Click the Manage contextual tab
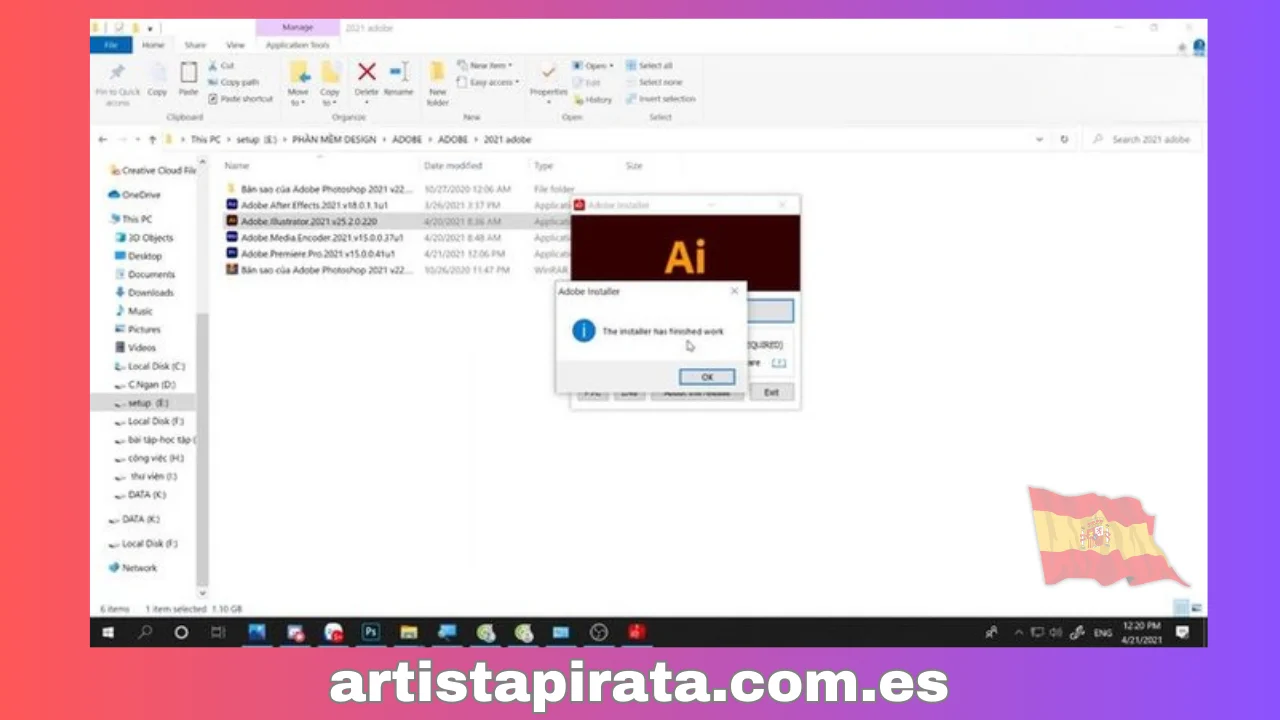Image resolution: width=1280 pixels, height=720 pixels. tap(297, 28)
